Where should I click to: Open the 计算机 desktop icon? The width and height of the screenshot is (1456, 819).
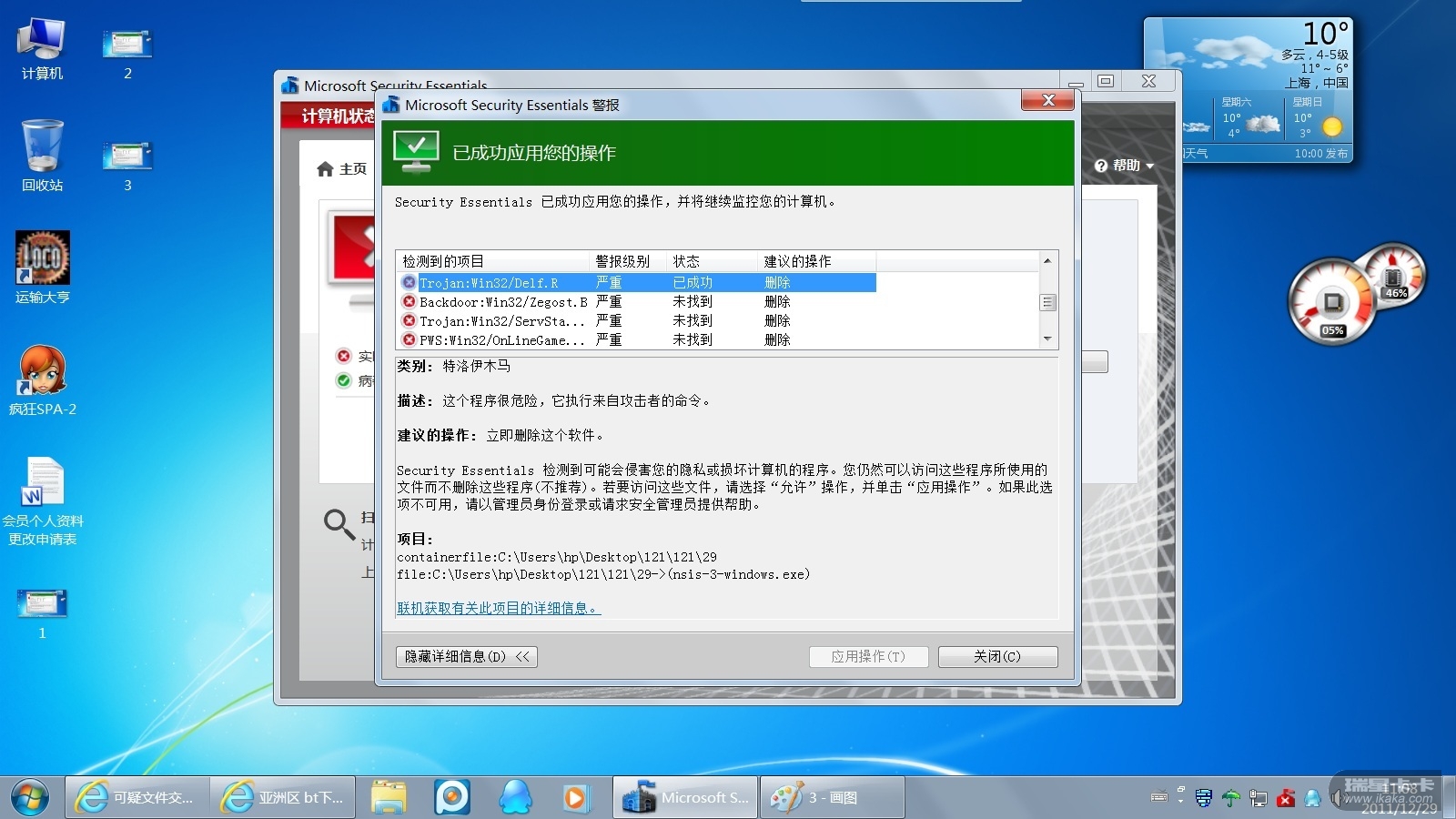(x=42, y=49)
